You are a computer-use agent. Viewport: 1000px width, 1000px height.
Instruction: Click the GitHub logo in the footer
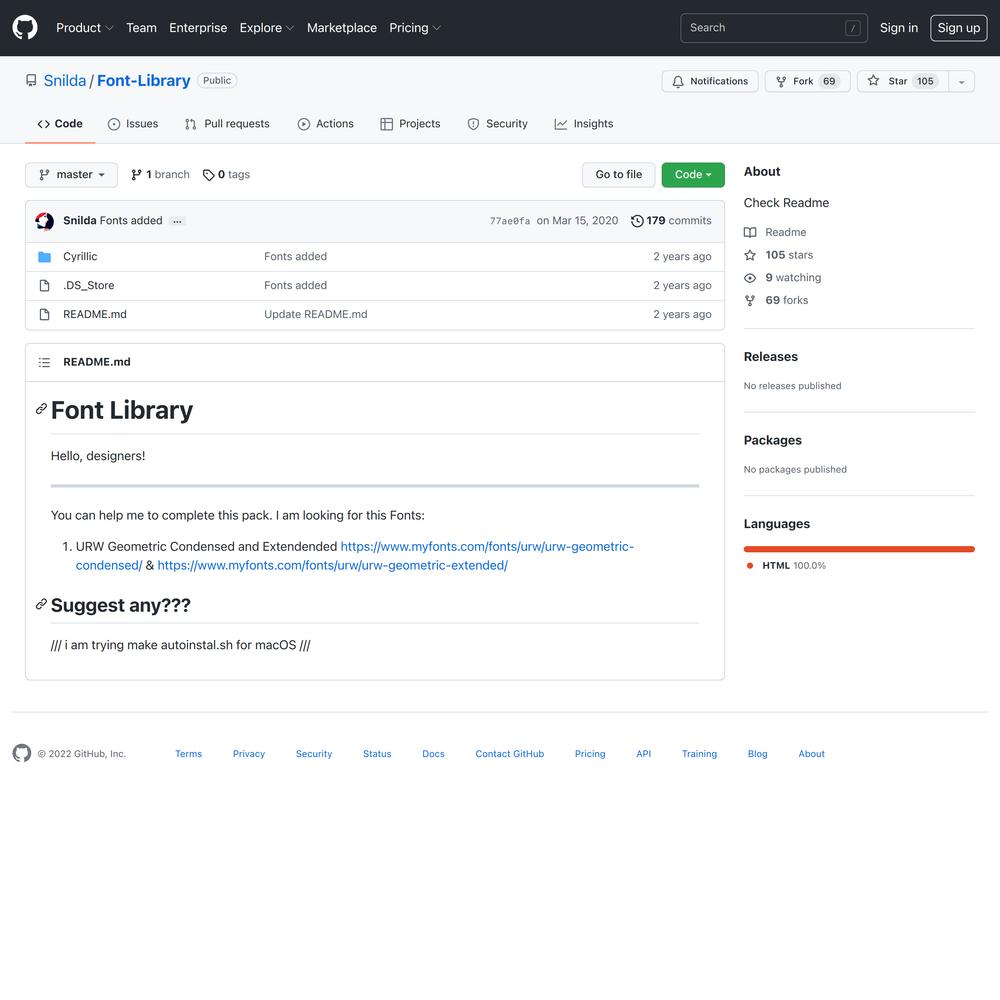22,753
